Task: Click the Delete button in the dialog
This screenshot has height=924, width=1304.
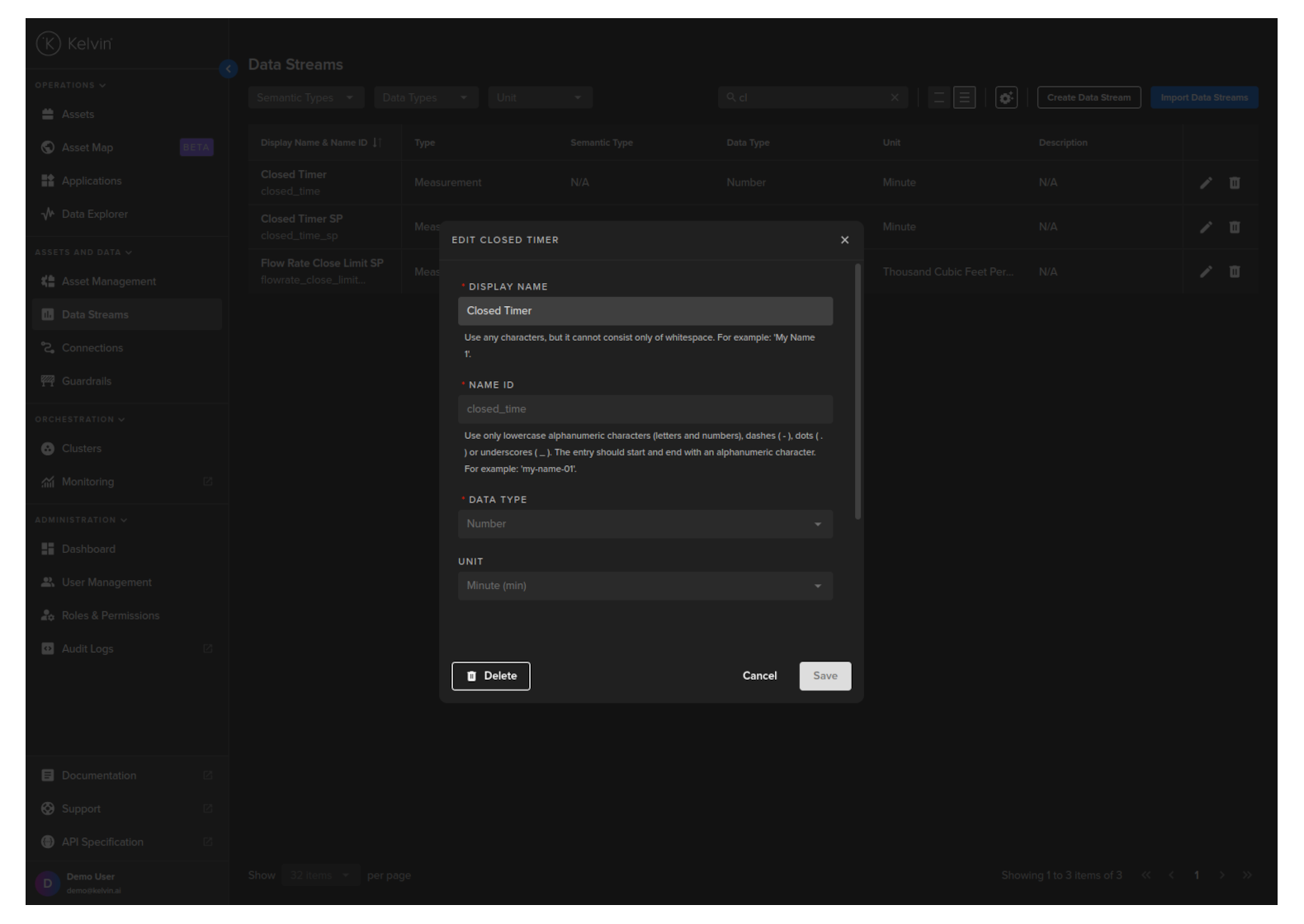Action: 491,676
